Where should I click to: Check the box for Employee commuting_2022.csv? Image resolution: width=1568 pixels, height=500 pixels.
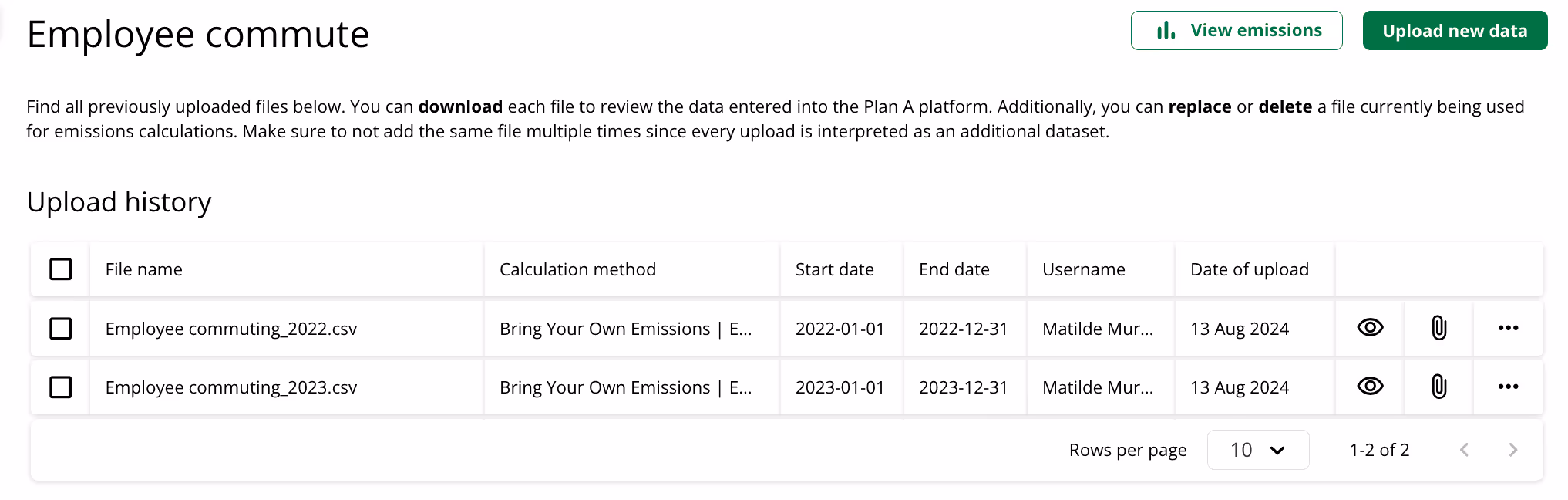click(x=60, y=329)
